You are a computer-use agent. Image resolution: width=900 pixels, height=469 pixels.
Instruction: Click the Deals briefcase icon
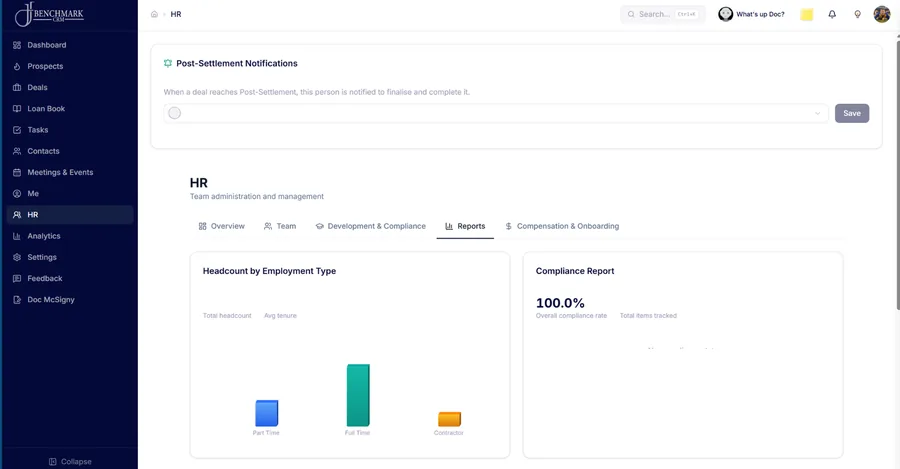click(x=17, y=87)
